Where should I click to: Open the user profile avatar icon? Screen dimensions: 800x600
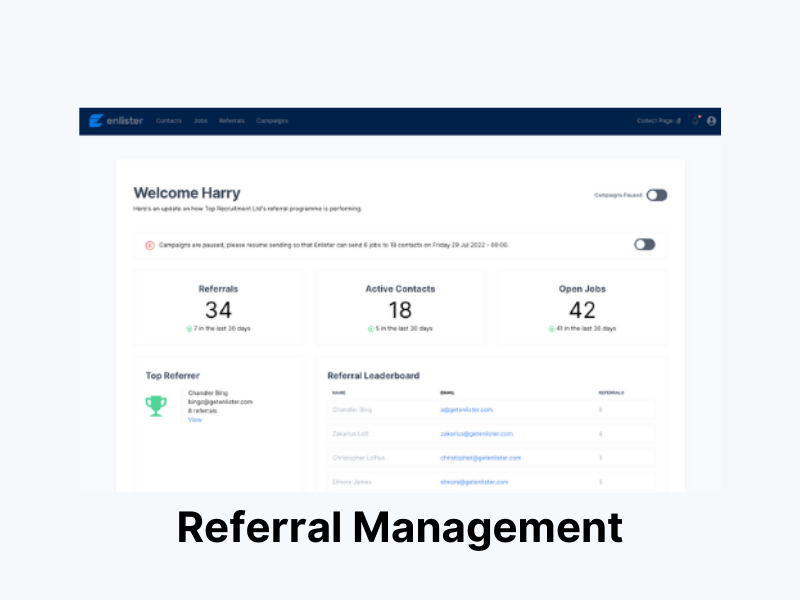(711, 121)
